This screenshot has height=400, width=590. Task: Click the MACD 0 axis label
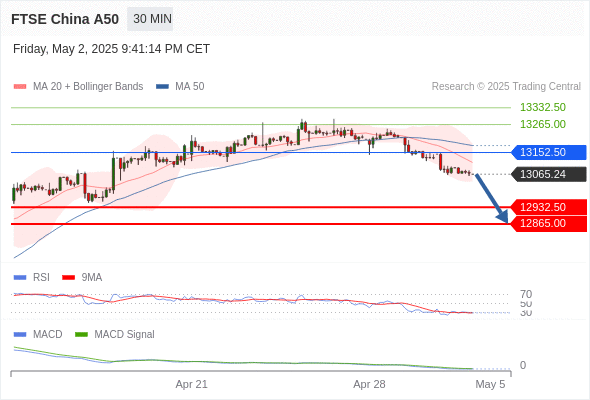click(x=523, y=365)
